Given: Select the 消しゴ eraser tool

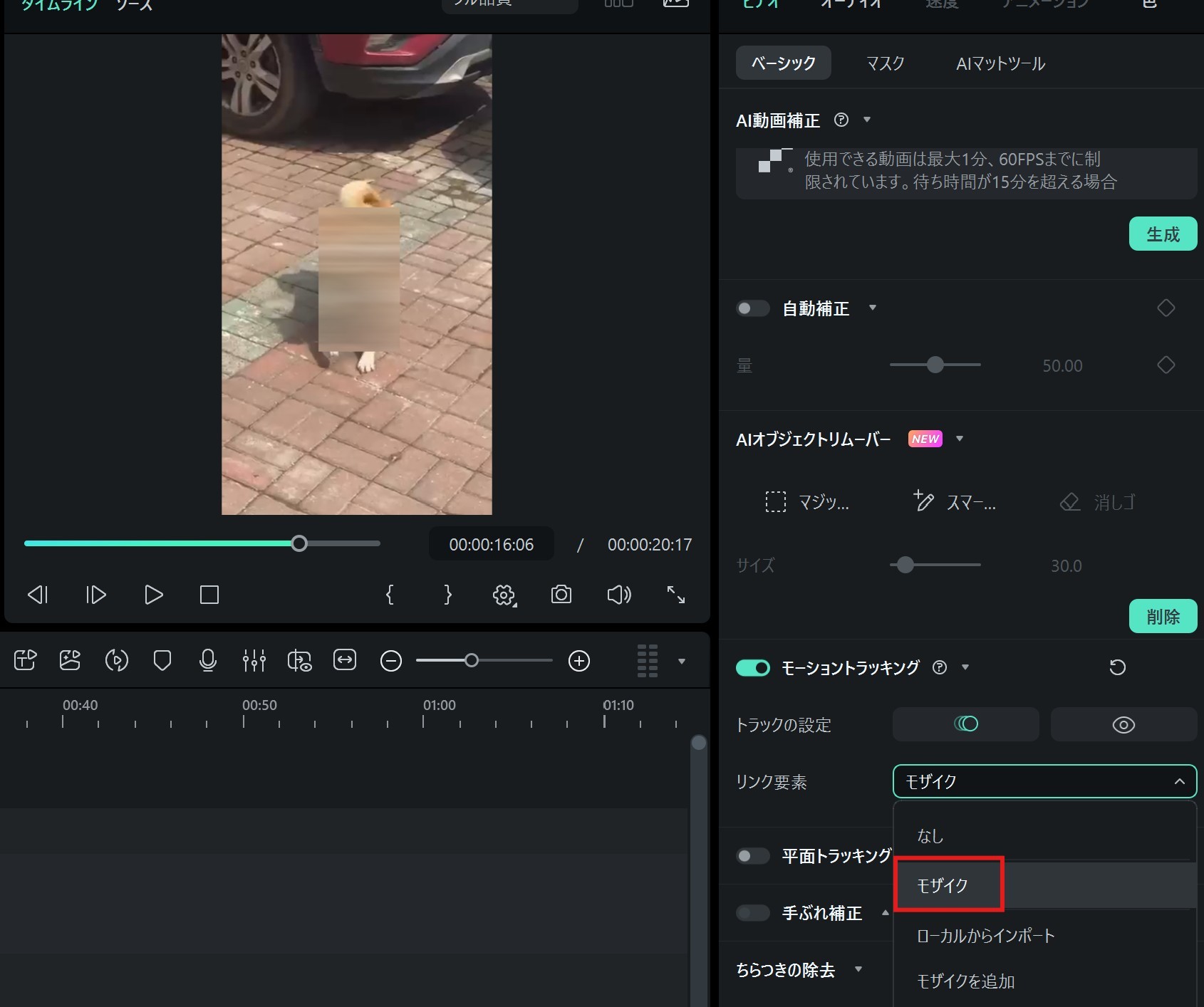Looking at the screenshot, I should coord(1097,502).
